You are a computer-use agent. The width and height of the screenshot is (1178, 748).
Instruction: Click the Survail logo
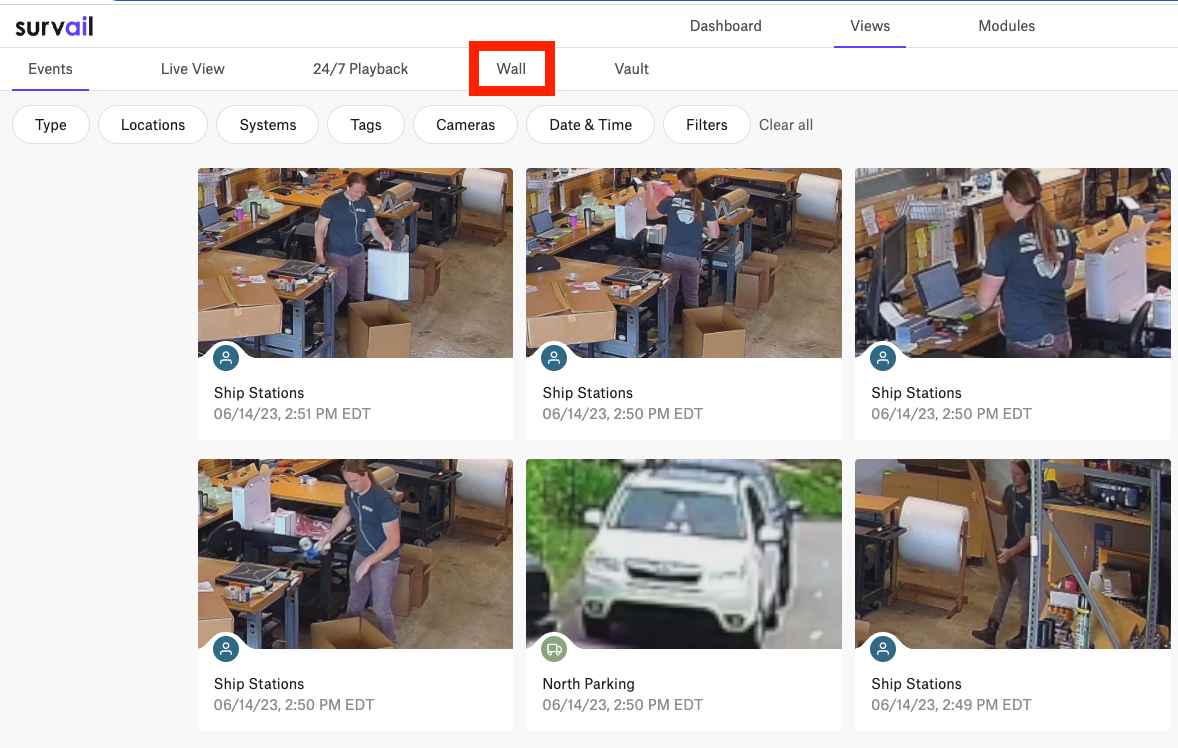54,27
